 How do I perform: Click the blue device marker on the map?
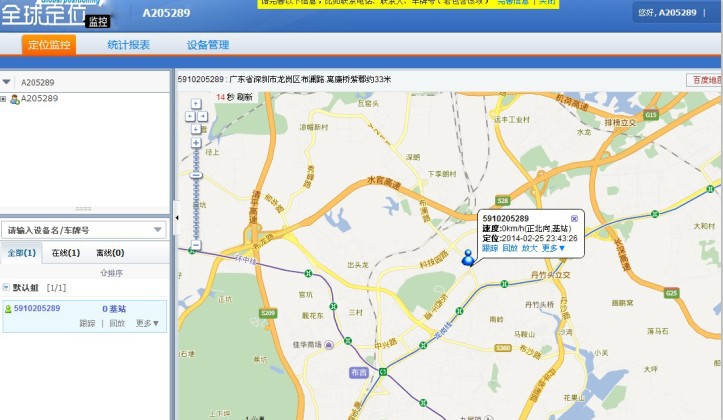(468, 258)
